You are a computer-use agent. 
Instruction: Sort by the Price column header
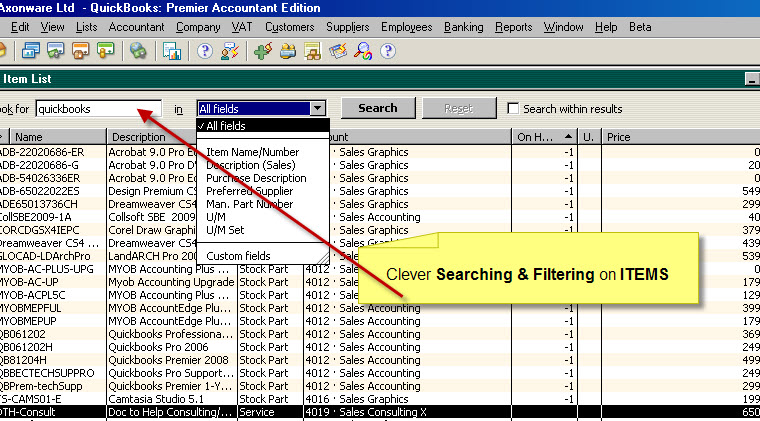(681, 137)
